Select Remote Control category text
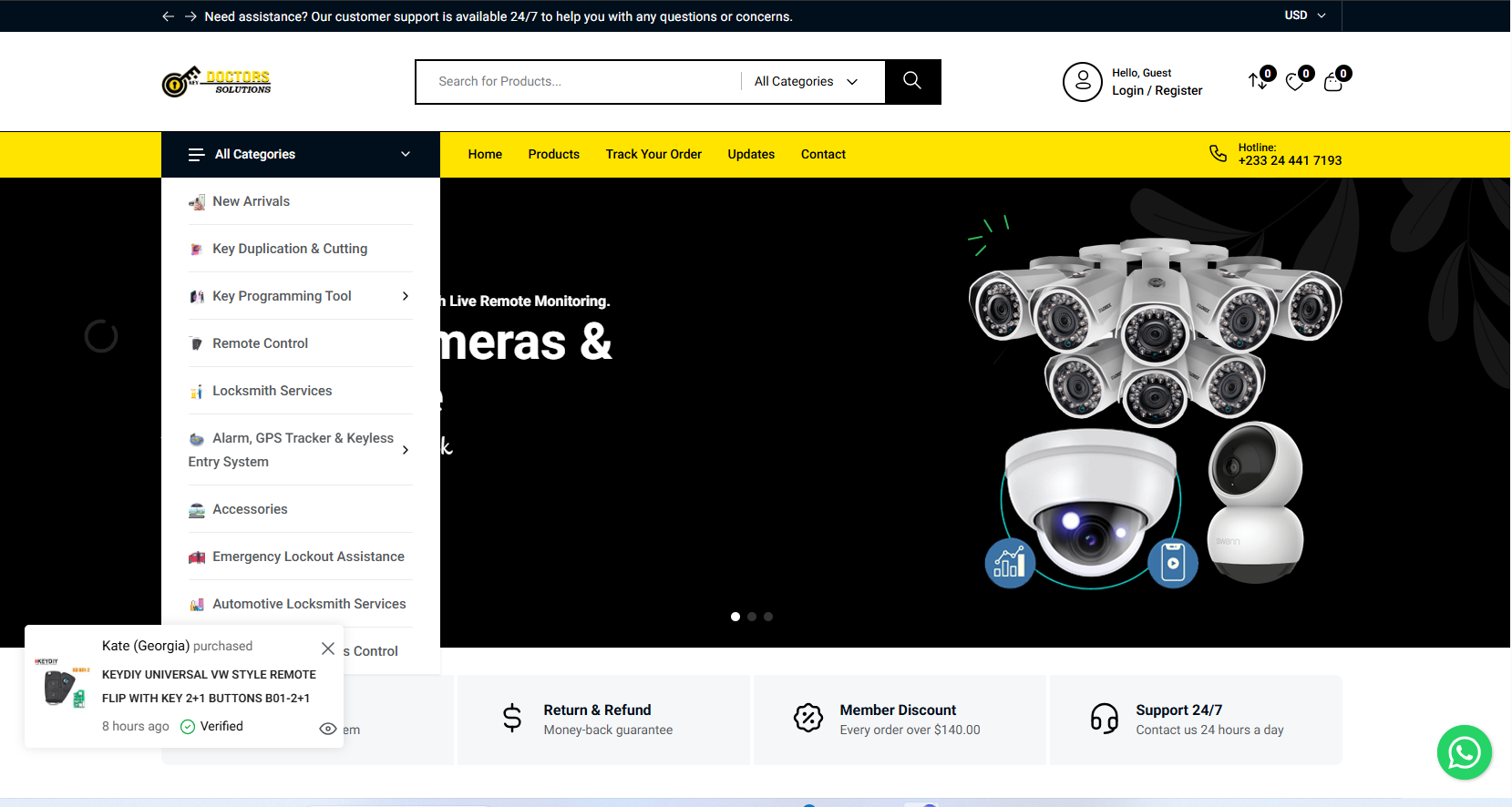 tap(260, 343)
